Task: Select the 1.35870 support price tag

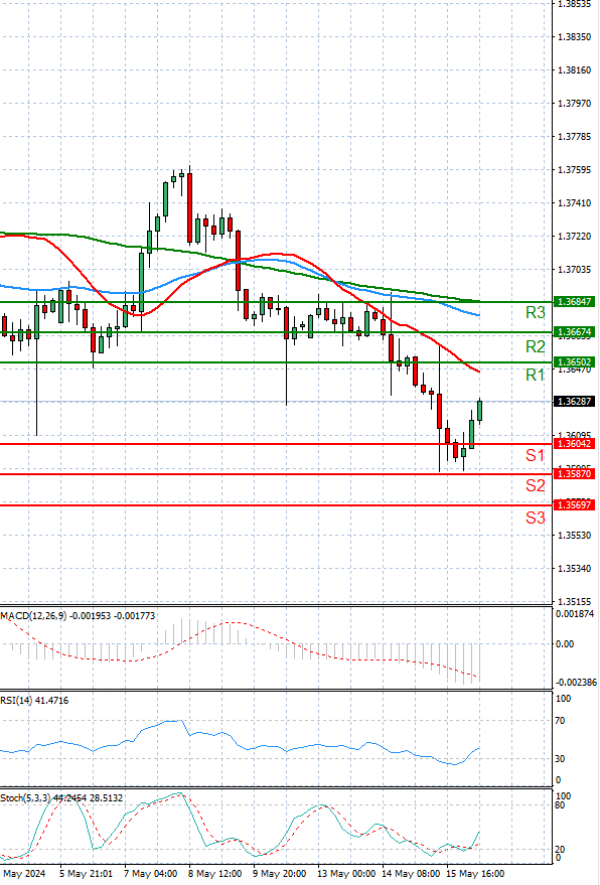Action: tap(574, 474)
